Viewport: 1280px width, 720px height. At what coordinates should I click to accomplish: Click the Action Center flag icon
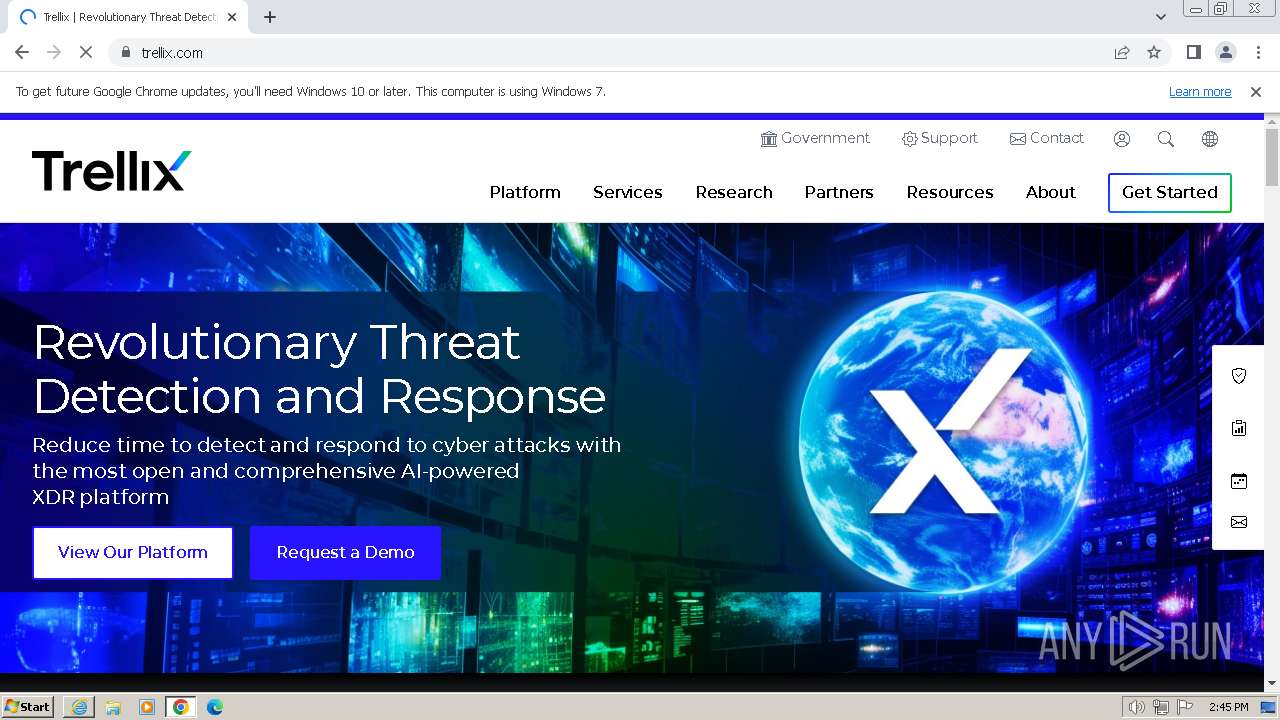(1185, 707)
